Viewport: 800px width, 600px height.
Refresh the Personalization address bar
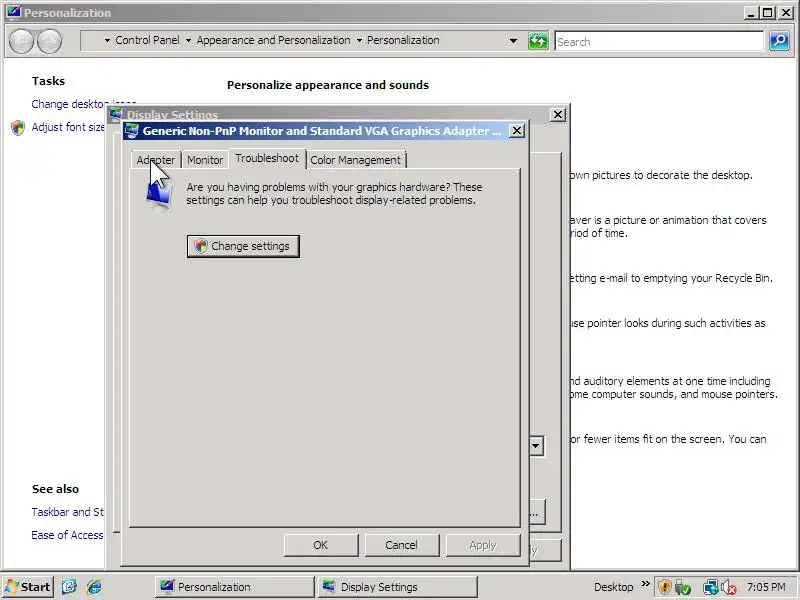538,41
